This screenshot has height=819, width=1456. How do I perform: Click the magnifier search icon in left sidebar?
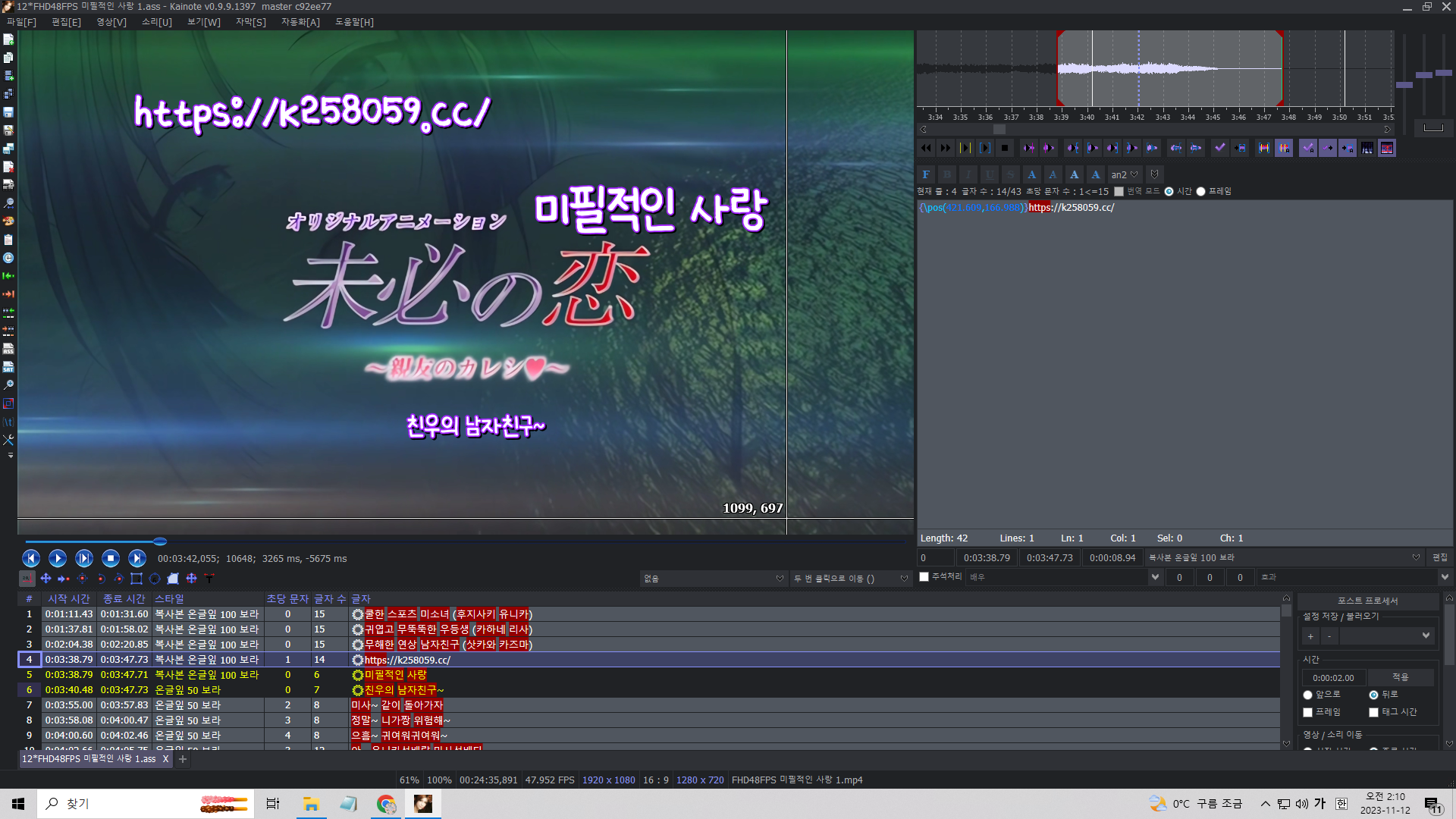point(9,203)
